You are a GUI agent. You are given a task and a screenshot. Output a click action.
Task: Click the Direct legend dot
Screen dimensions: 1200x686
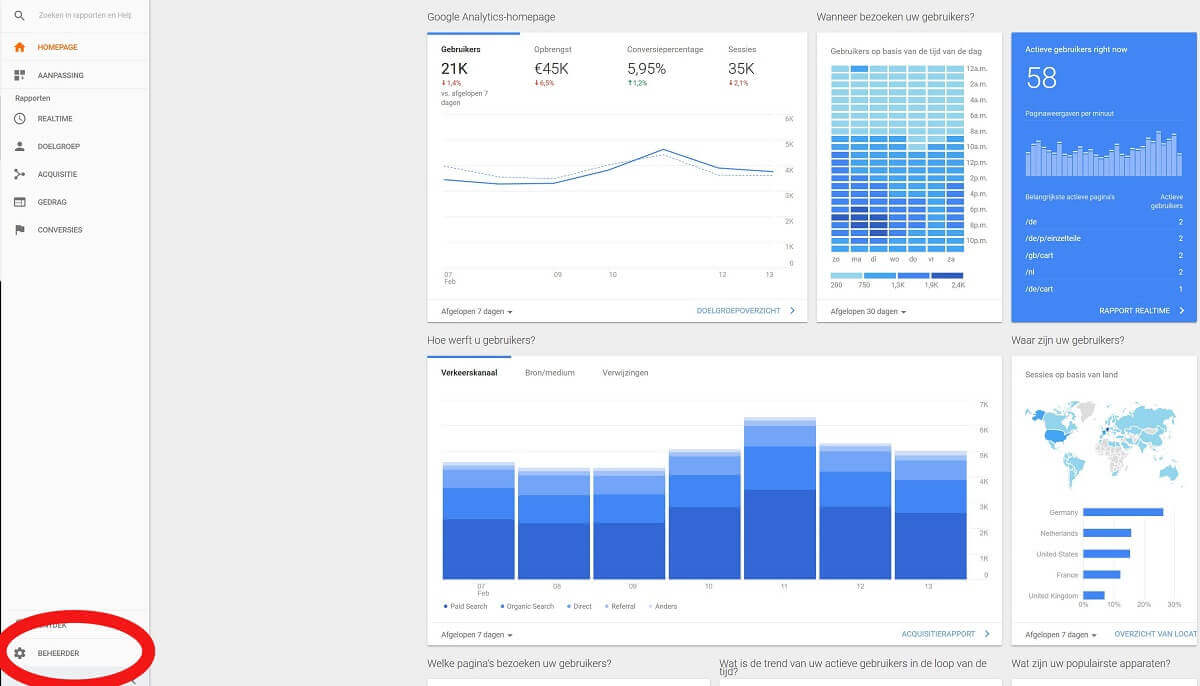coord(569,606)
